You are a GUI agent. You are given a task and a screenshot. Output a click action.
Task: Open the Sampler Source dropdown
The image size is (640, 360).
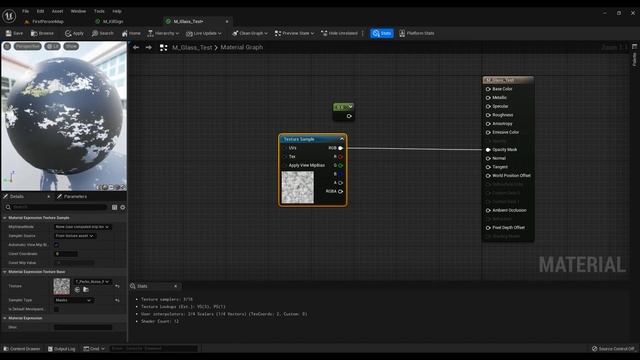75,236
